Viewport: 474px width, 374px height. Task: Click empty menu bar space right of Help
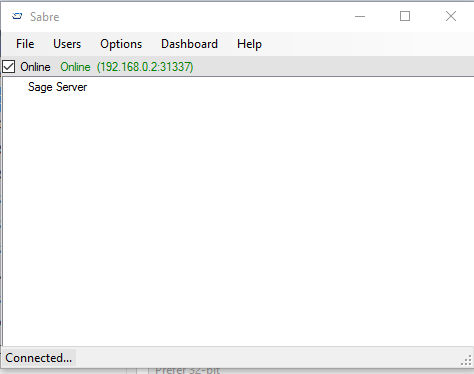(367, 44)
